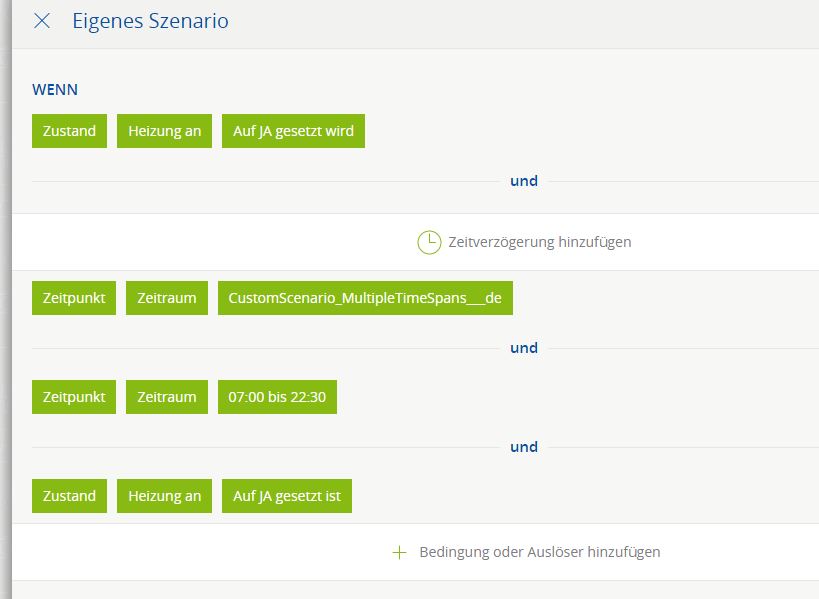Close the Eigenes Szenario editor with X
The height and width of the screenshot is (599, 819).
click(42, 21)
